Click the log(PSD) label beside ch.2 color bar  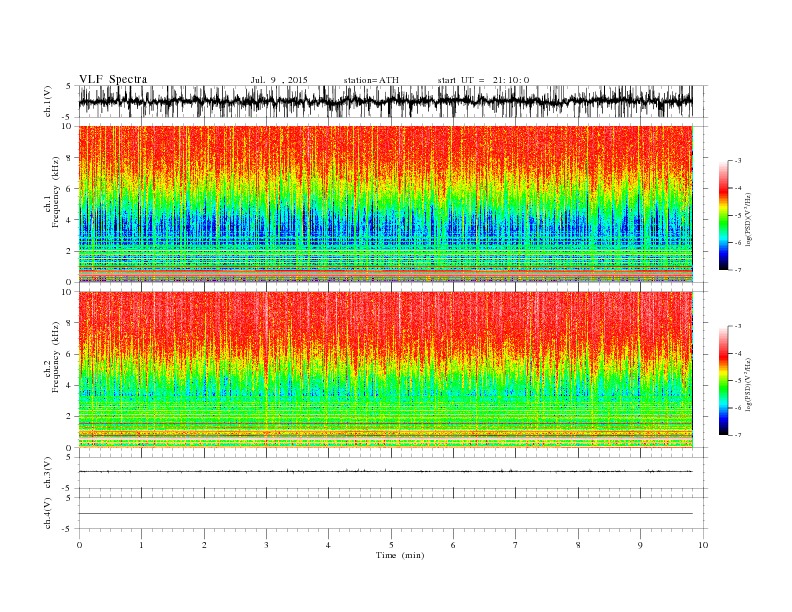[749, 384]
